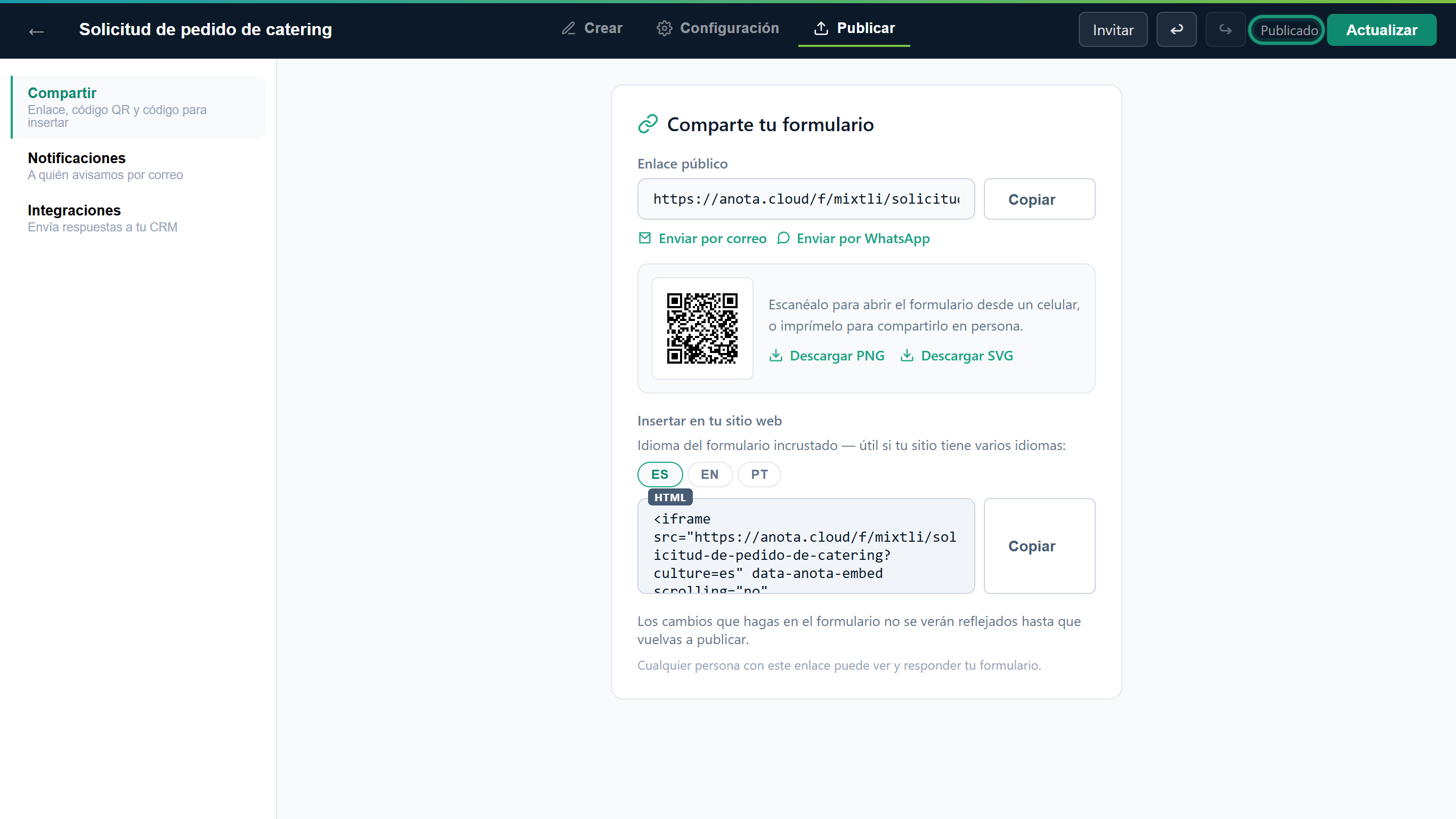Open the Configuración tab

[x=718, y=28]
